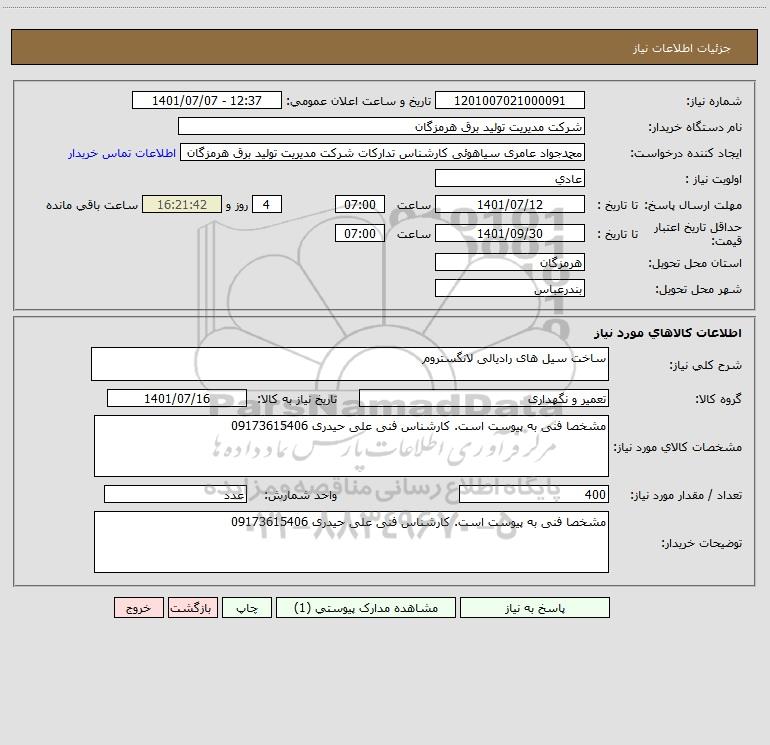Click section heading 'اطلاعات کالاهای مورد نیاز'

[x=668, y=333]
